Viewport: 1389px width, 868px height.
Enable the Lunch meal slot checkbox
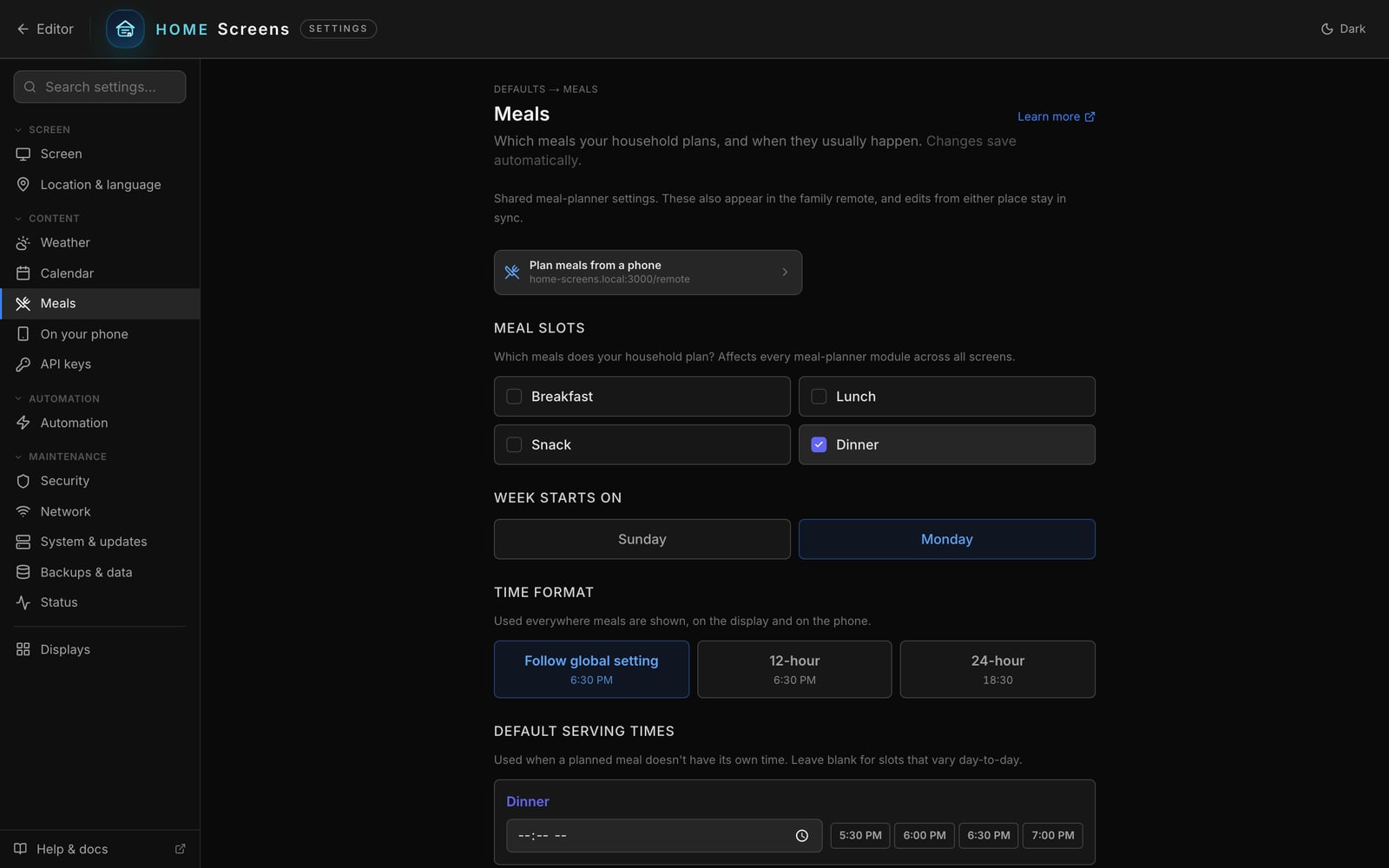click(x=819, y=397)
